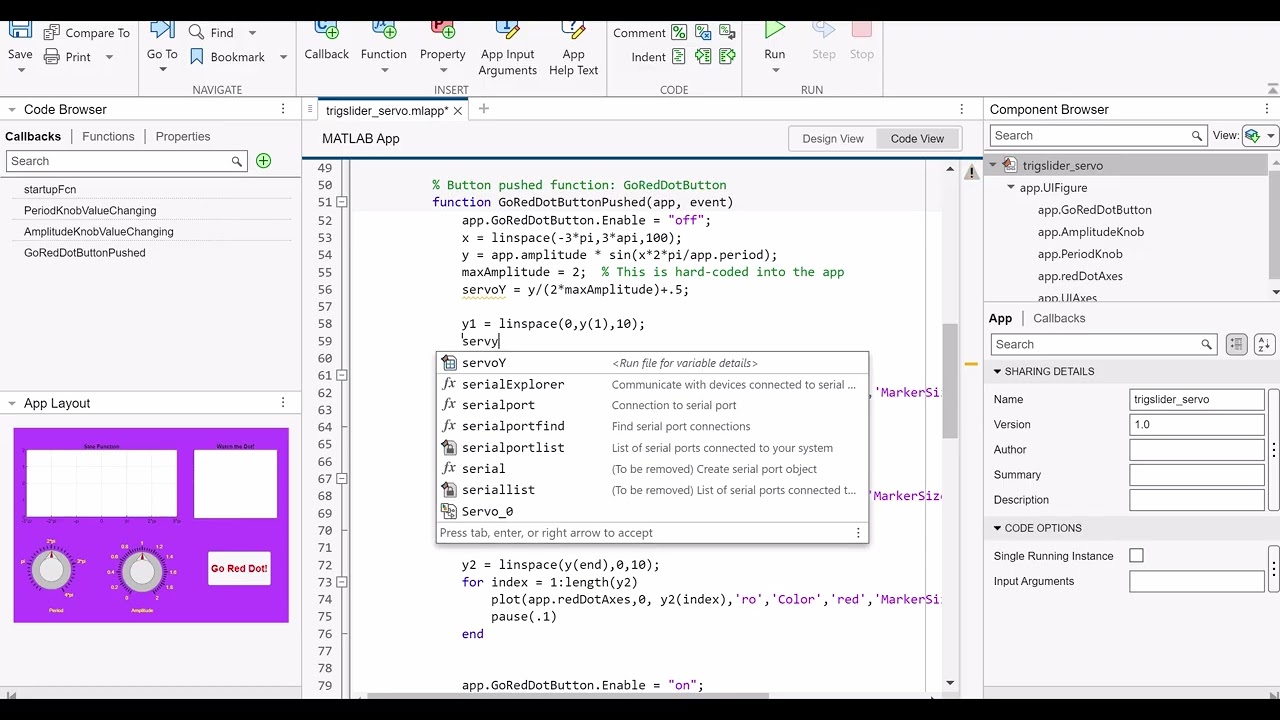The image size is (1280, 720).
Task: Click the Code Browser search field
Action: (x=126, y=161)
